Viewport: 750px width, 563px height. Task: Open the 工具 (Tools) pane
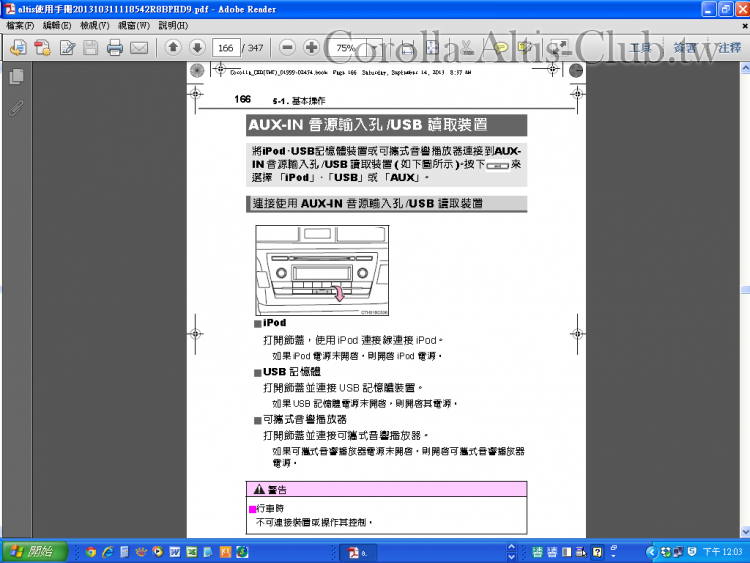(640, 48)
